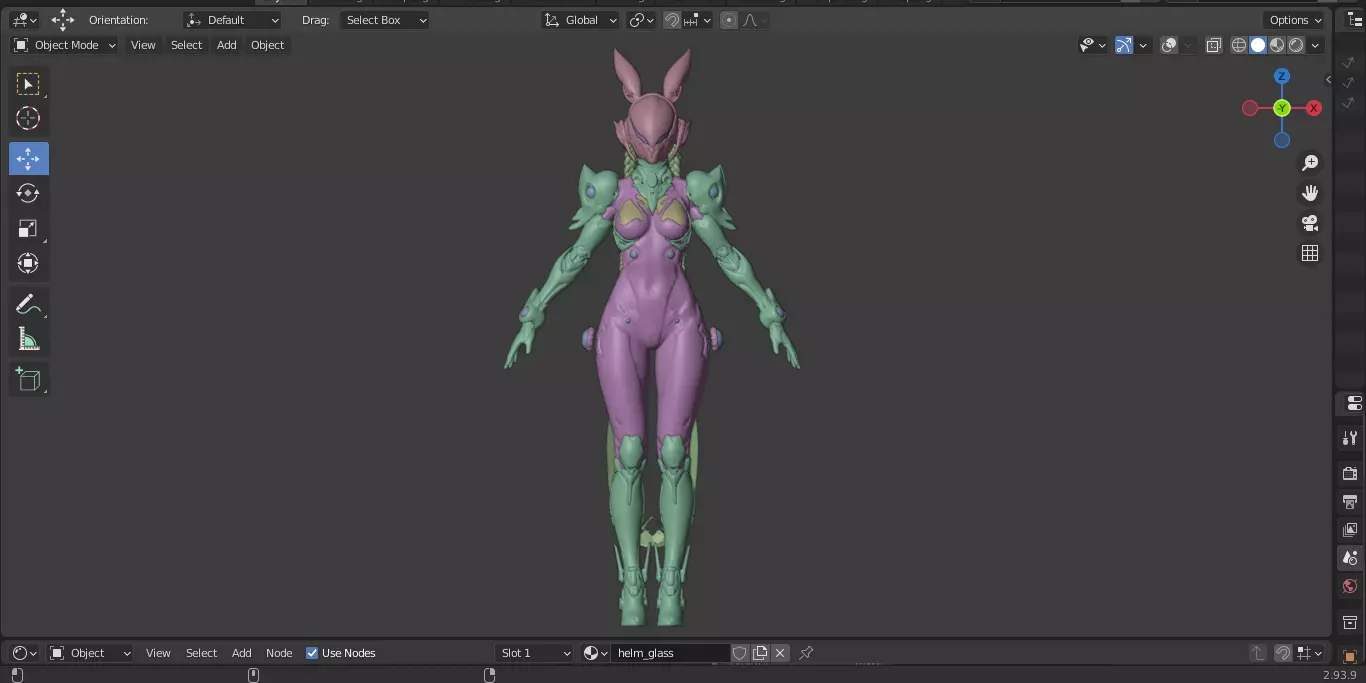Viewport: 1366px width, 683px height.
Task: Expand the shading options arrow
Action: 1316,45
